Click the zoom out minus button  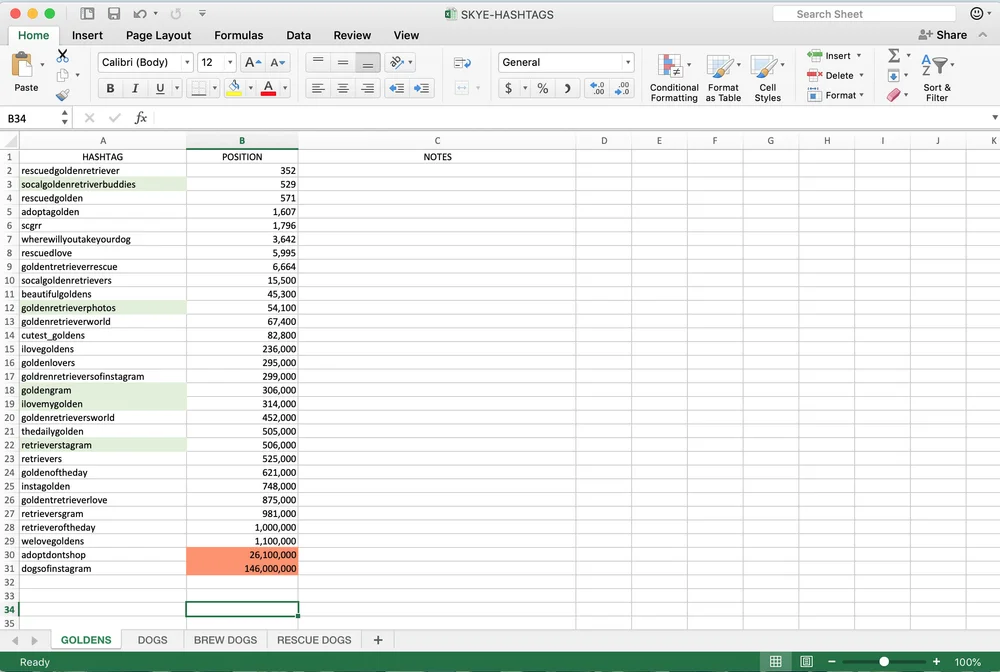[x=832, y=662]
